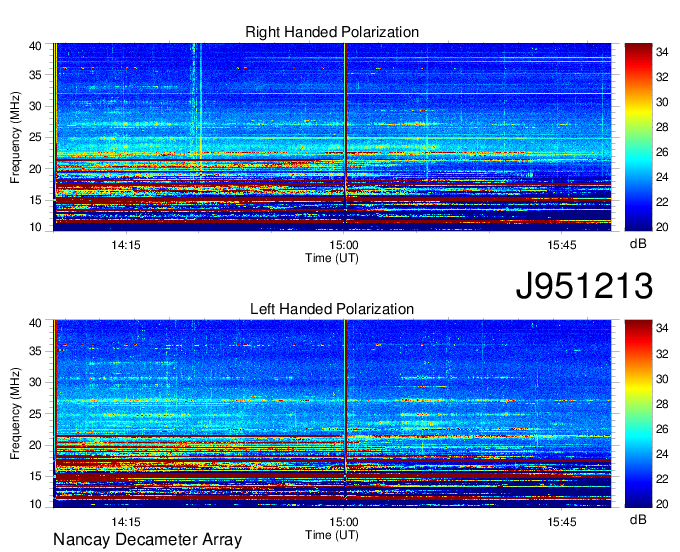Click the 28 value on left-handed color bar
This screenshot has height=552, width=680.
point(662,404)
